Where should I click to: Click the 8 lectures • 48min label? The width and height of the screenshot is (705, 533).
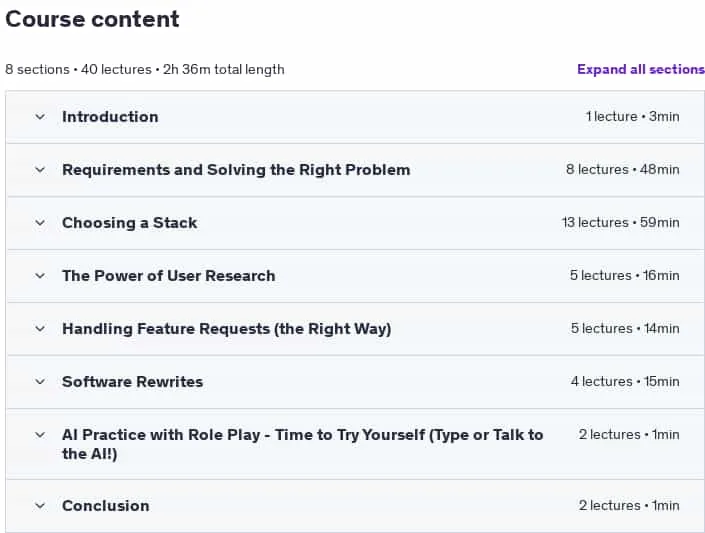pos(623,170)
